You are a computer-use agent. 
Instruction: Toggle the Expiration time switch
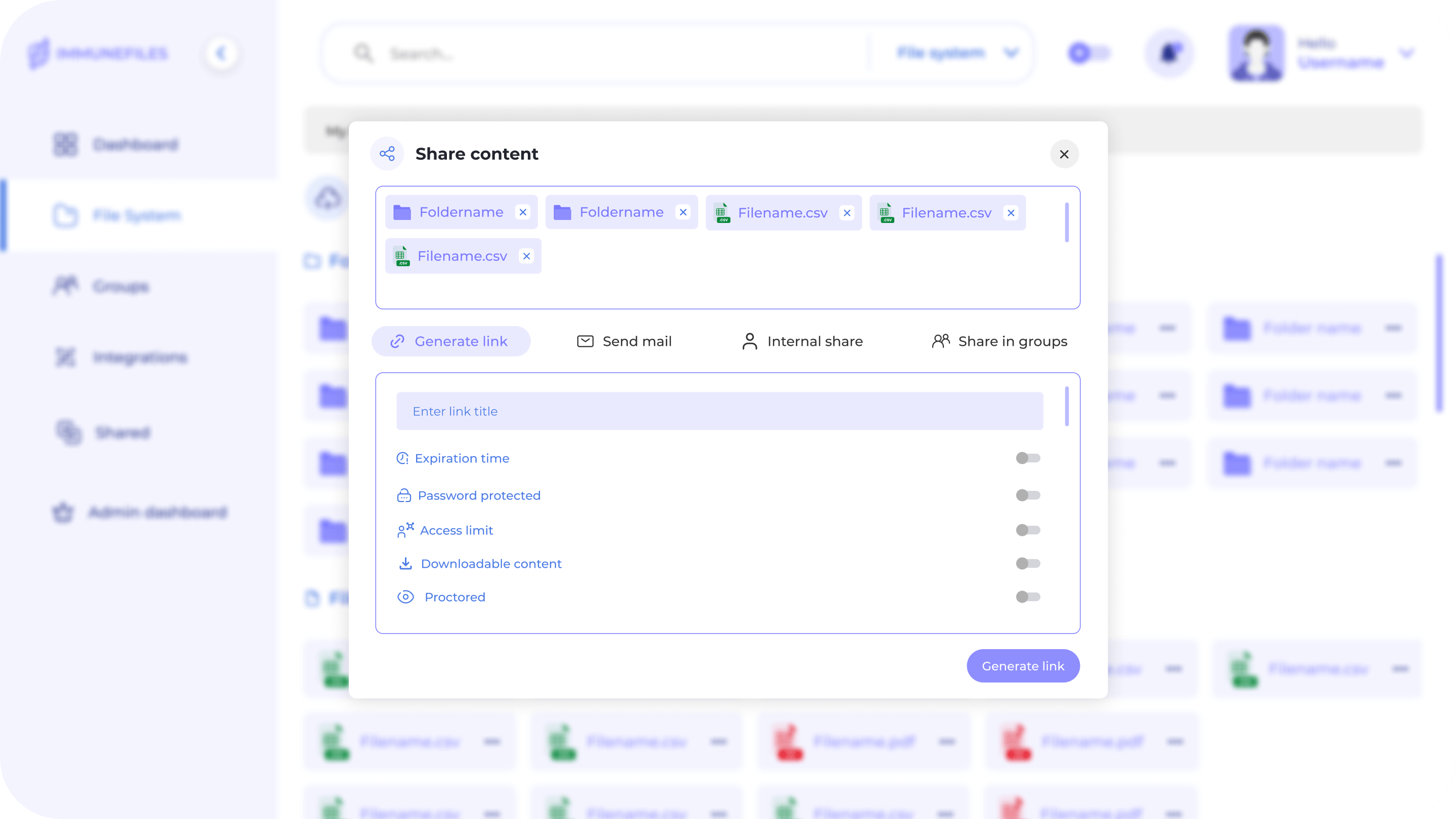[x=1027, y=458]
